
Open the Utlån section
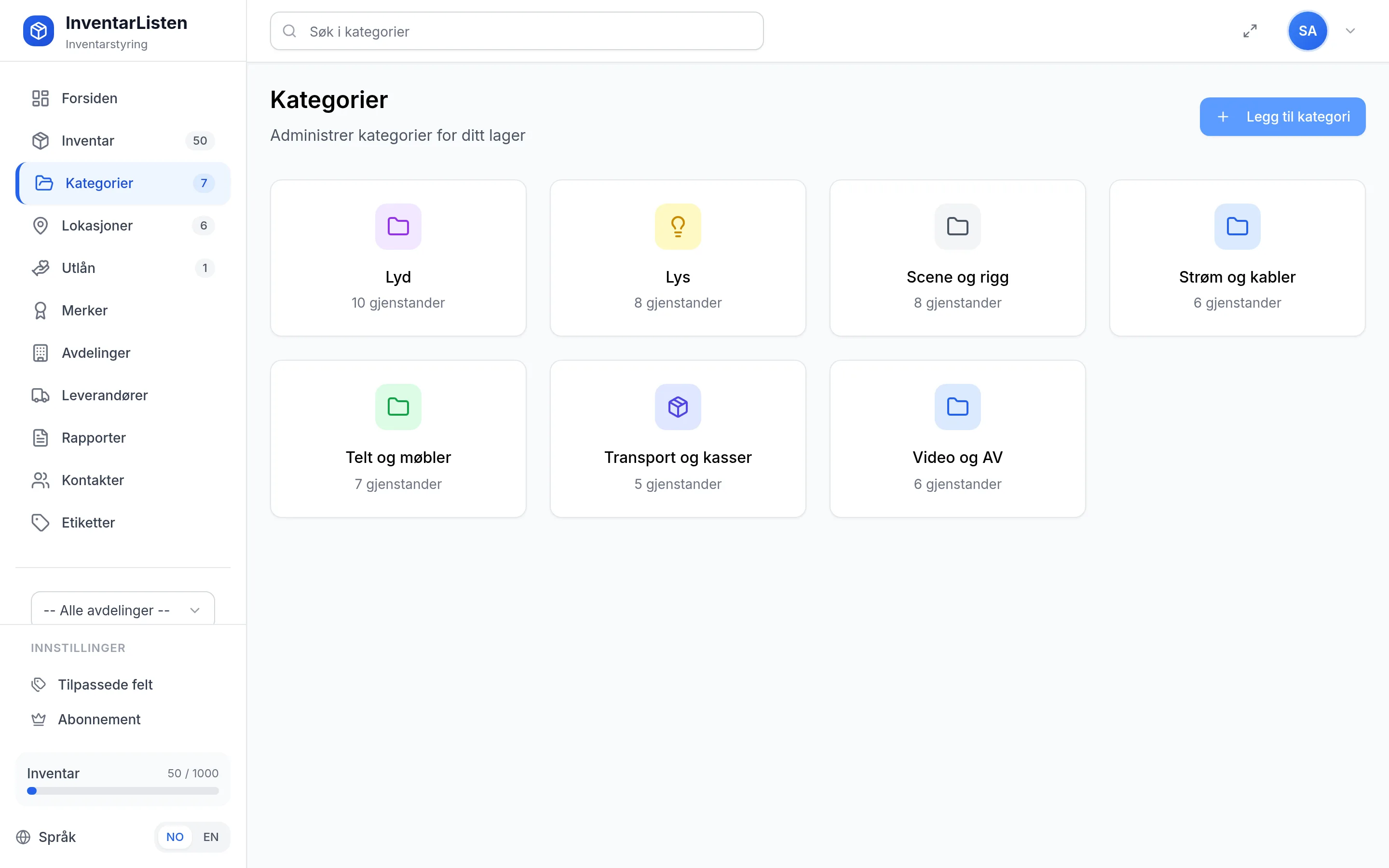tap(123, 268)
